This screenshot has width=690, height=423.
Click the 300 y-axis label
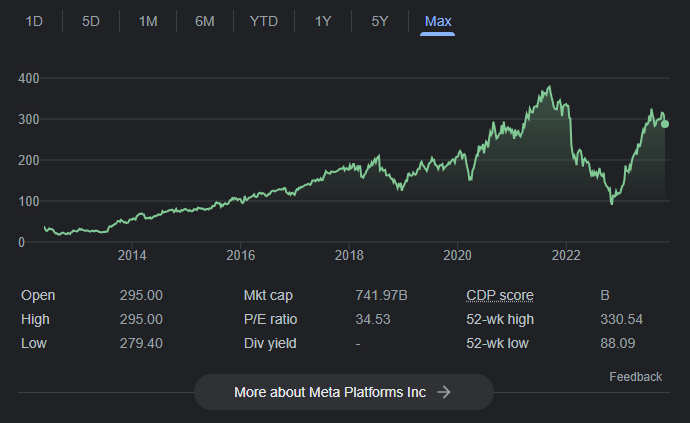pos(29,119)
